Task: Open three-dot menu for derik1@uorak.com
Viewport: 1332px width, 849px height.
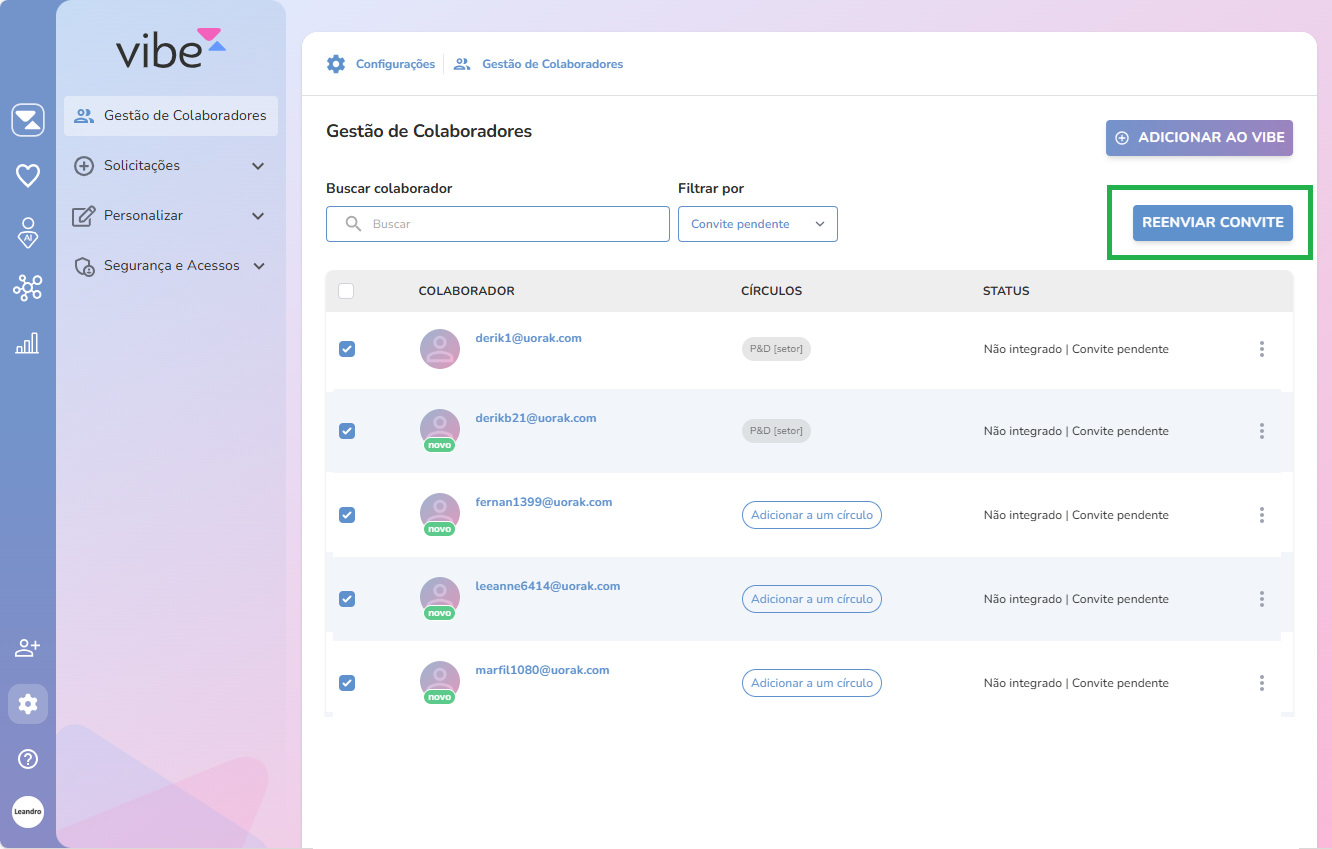Action: 1261,349
